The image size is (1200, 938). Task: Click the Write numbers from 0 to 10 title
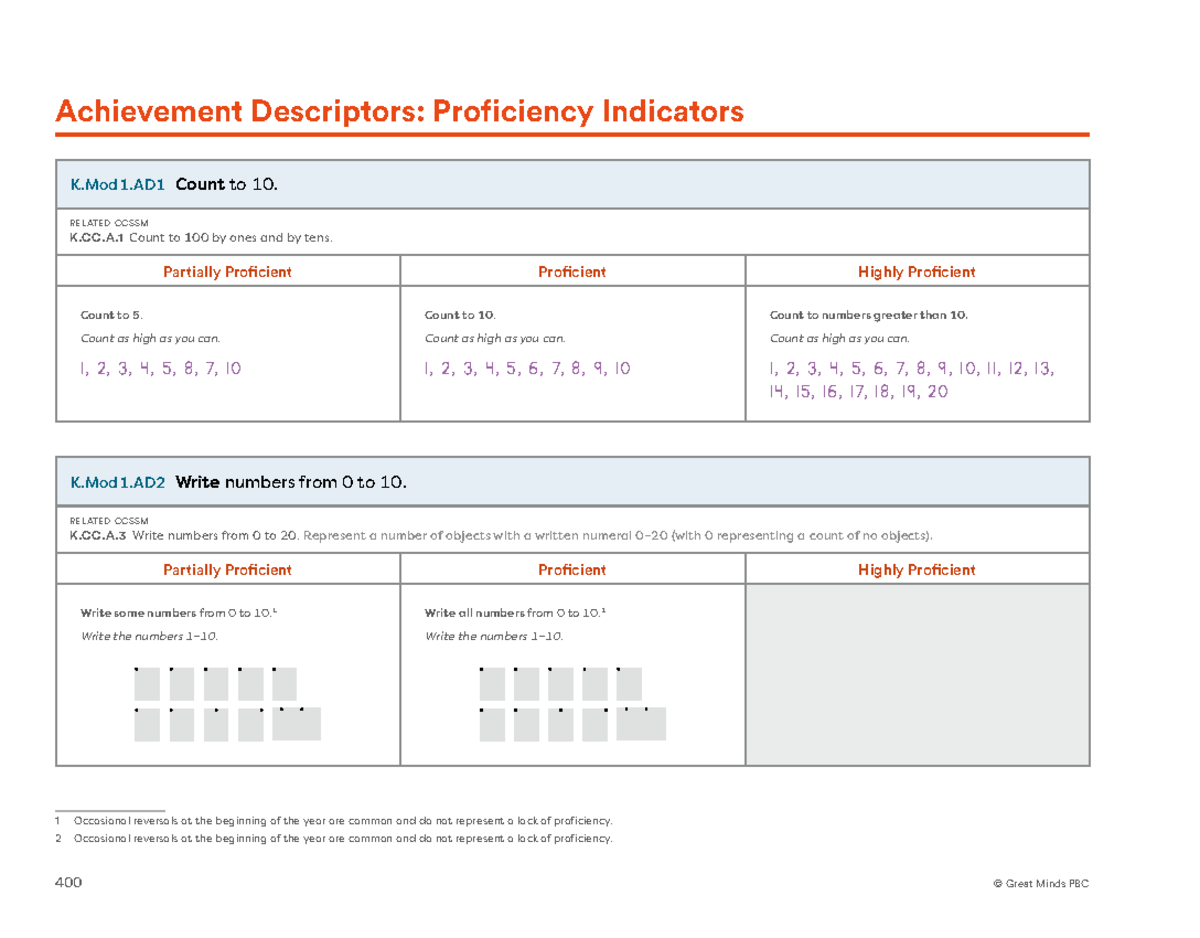pyautogui.click(x=290, y=482)
